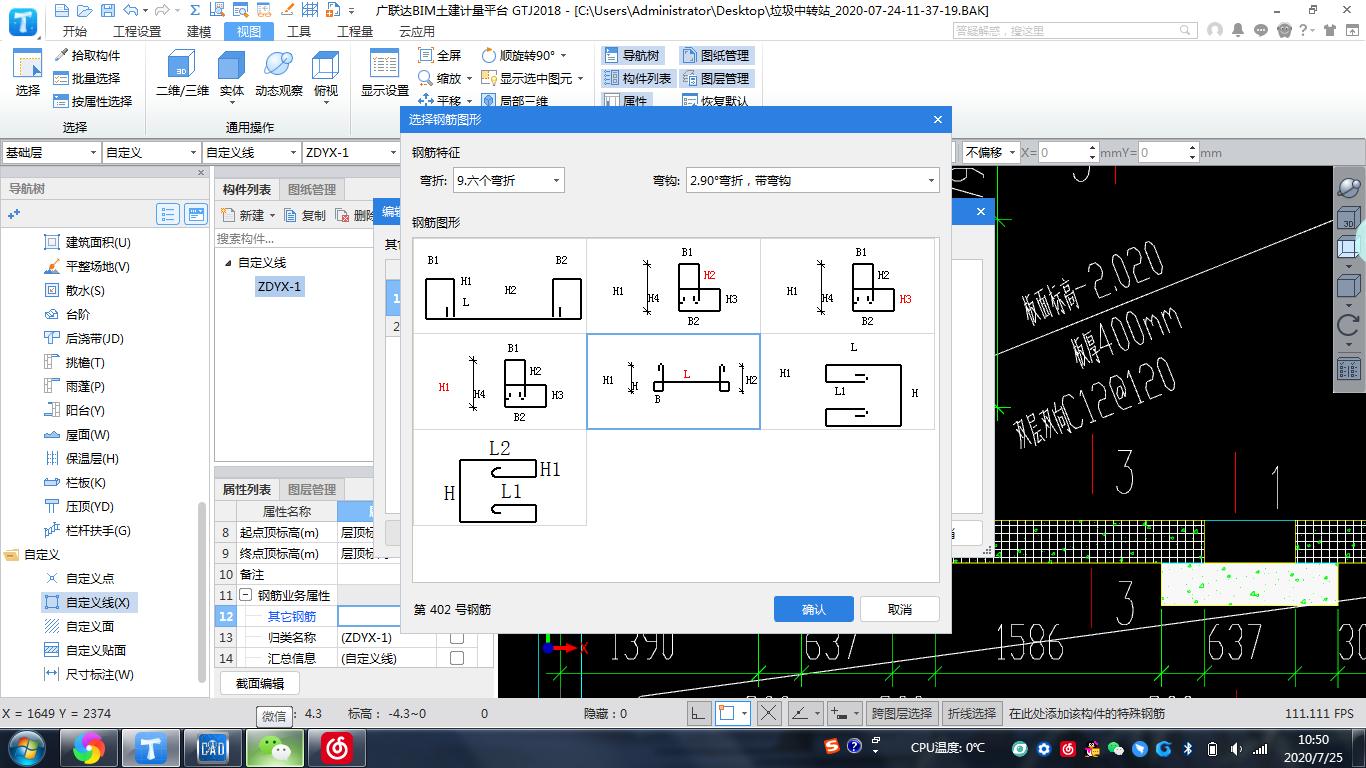Toggle the checkbox in 汇总信息 row

click(456, 658)
